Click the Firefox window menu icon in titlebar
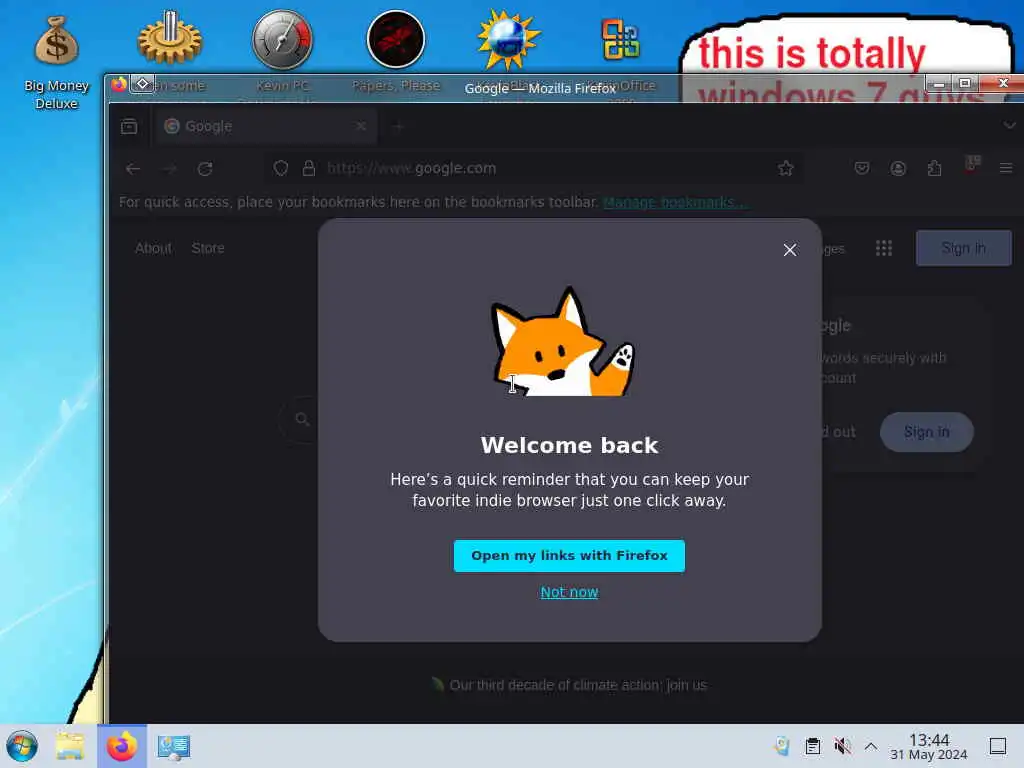The width and height of the screenshot is (1024, 768). (x=119, y=84)
